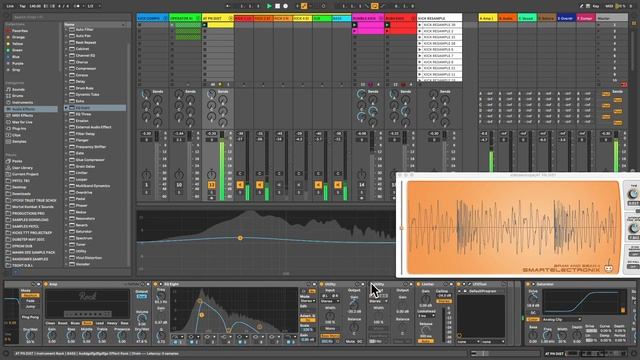This screenshot has width=640, height=360.
Task: Select the Yellow collection tag
Action: click(18, 44)
